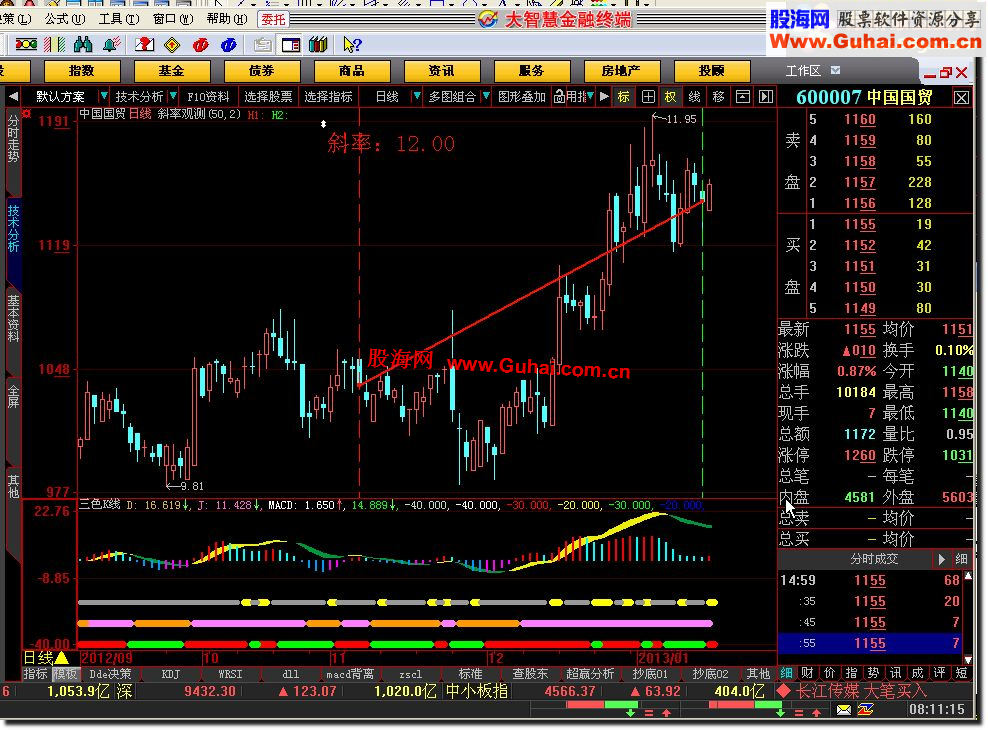Image resolution: width=988 pixels, height=730 pixels.
Task: Click the grayed clipboard toolbar icon
Action: 262,45
